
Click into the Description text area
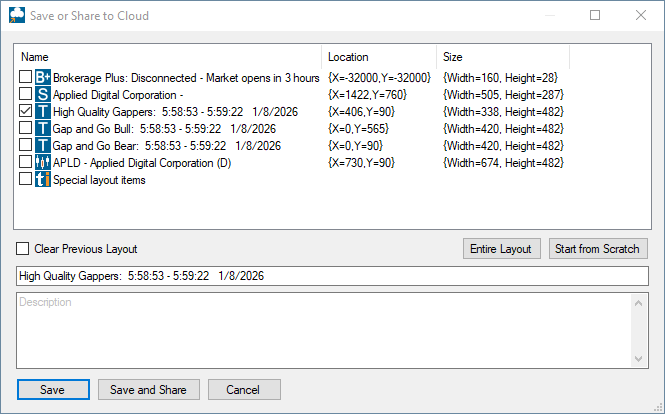(324, 330)
